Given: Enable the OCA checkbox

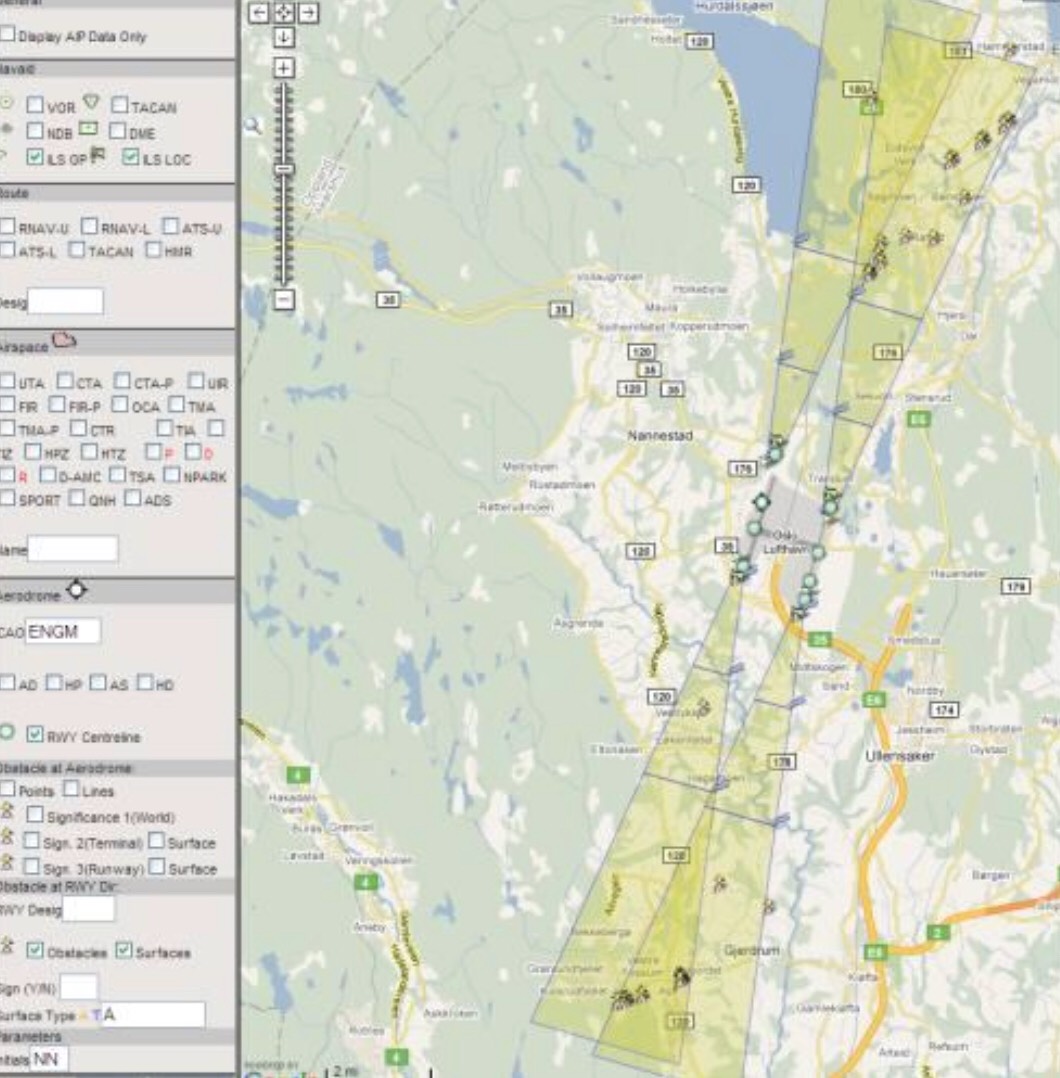Looking at the screenshot, I should click(120, 404).
